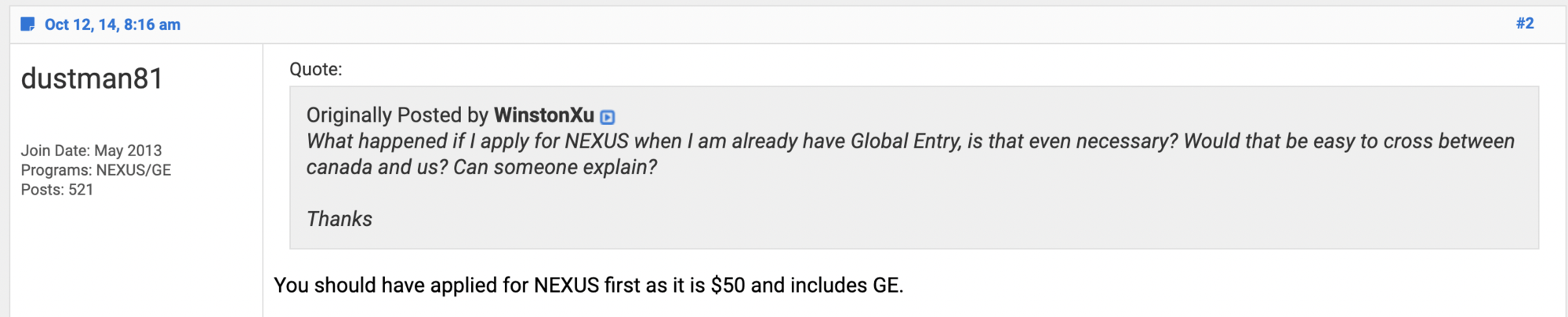Click the quoted line Can someone explain?

[555, 167]
